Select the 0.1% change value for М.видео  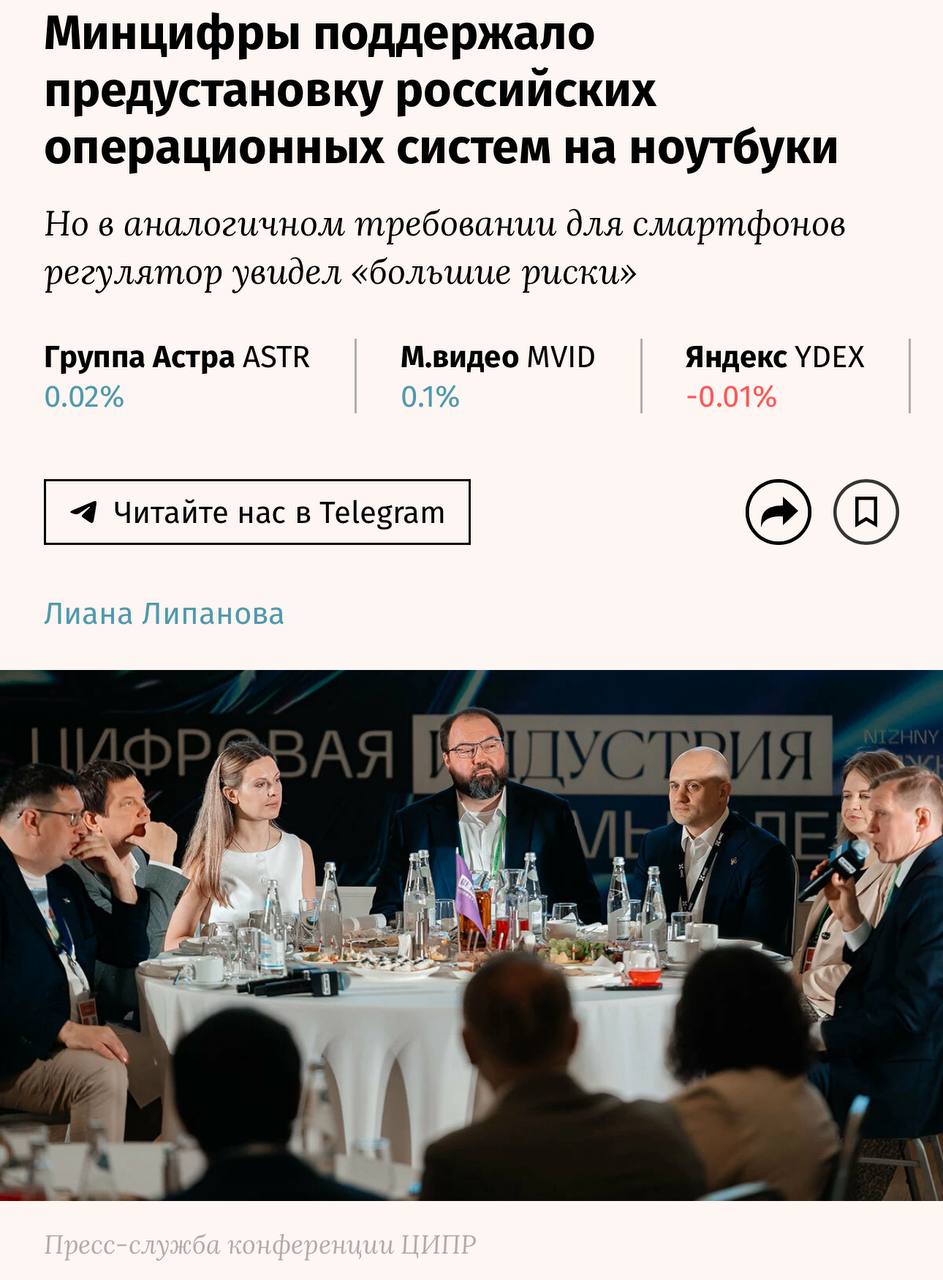(x=430, y=397)
